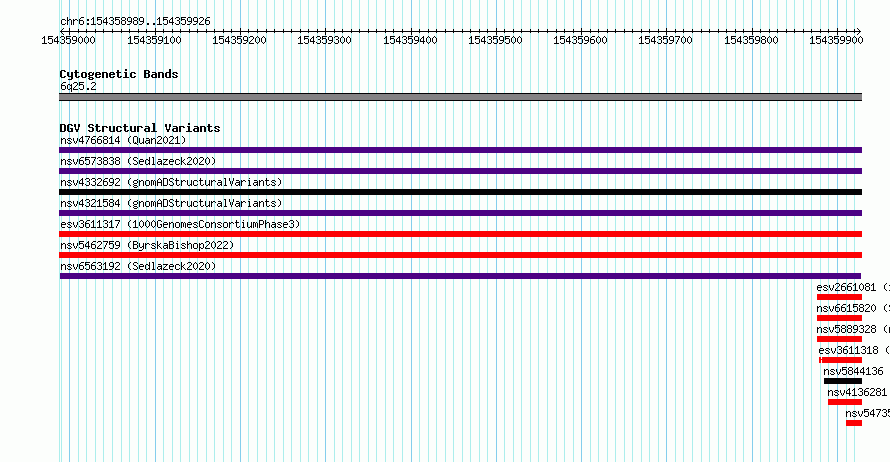This screenshot has width=890, height=462.
Task: Click the purple bar under nsv4766814
Action: pyautogui.click(x=460, y=150)
